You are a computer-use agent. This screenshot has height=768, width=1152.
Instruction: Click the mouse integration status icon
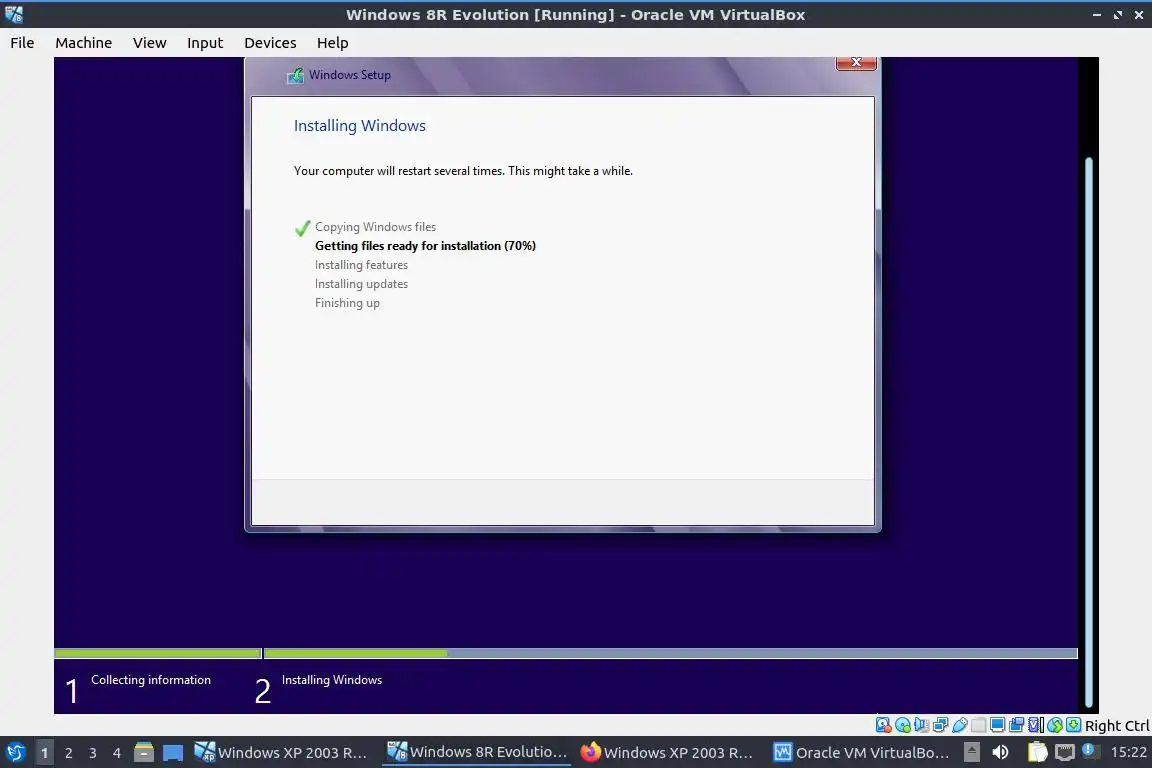pos(1055,725)
